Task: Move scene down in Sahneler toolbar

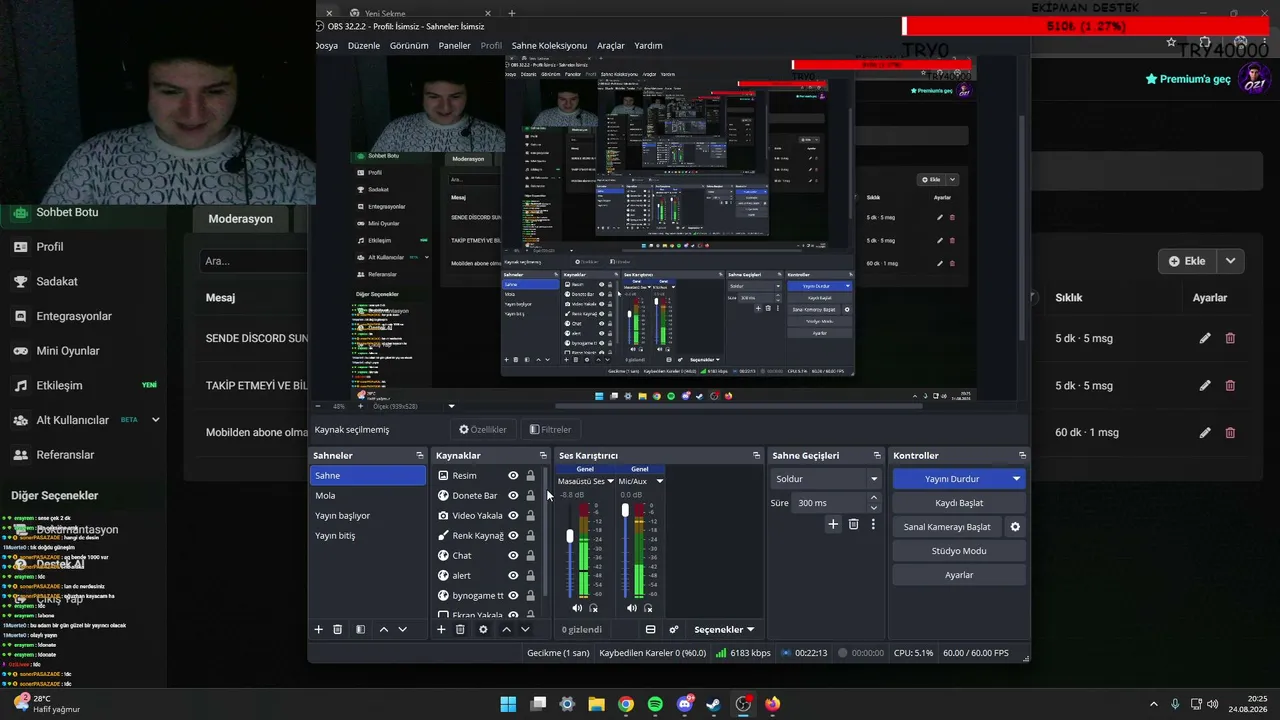Action: tap(403, 629)
